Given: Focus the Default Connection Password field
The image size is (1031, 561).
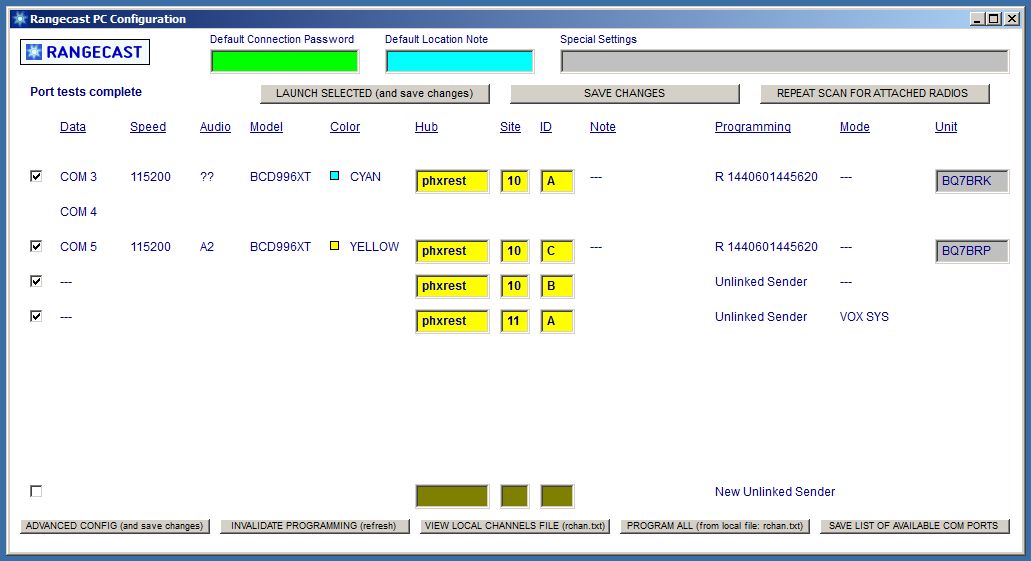Looking at the screenshot, I should [284, 62].
